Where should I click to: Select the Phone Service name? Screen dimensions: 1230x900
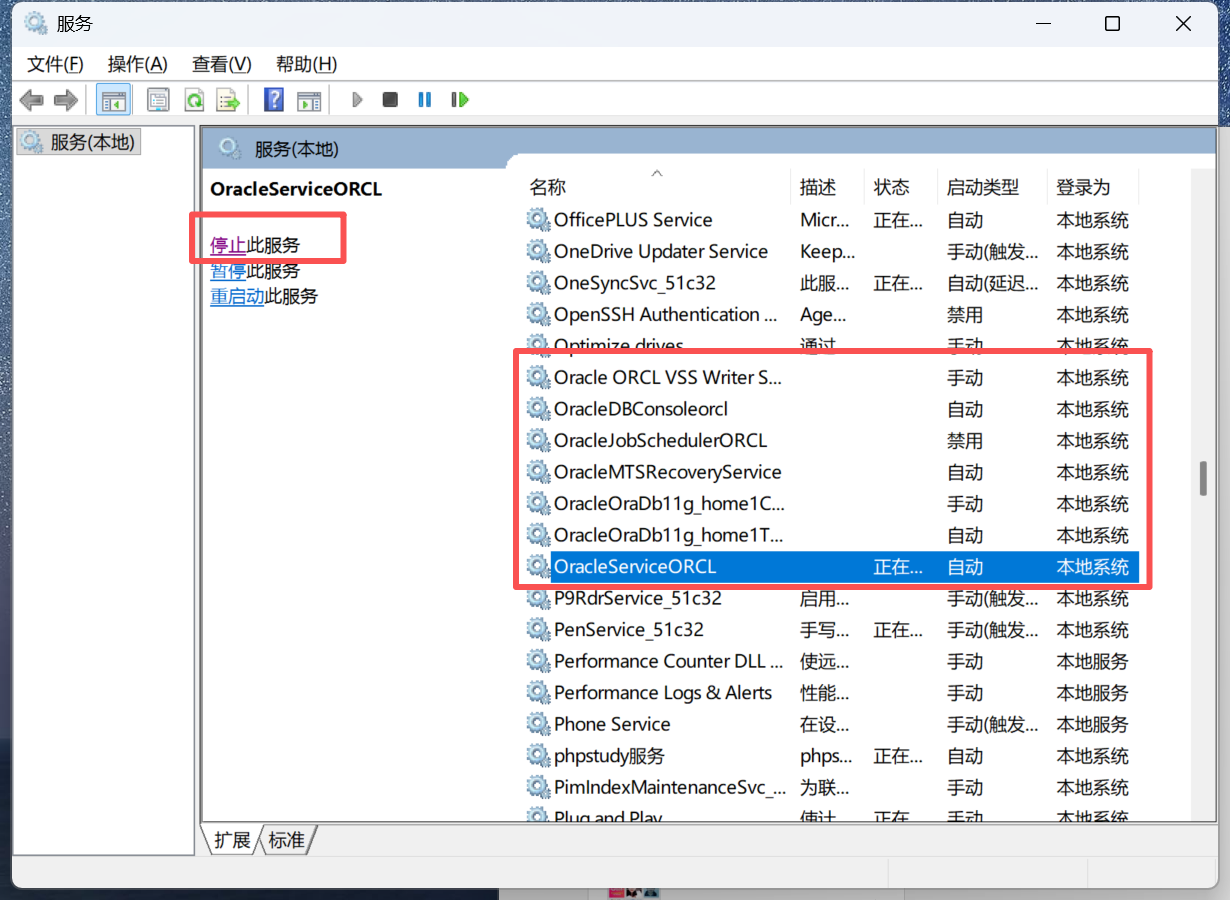612,724
